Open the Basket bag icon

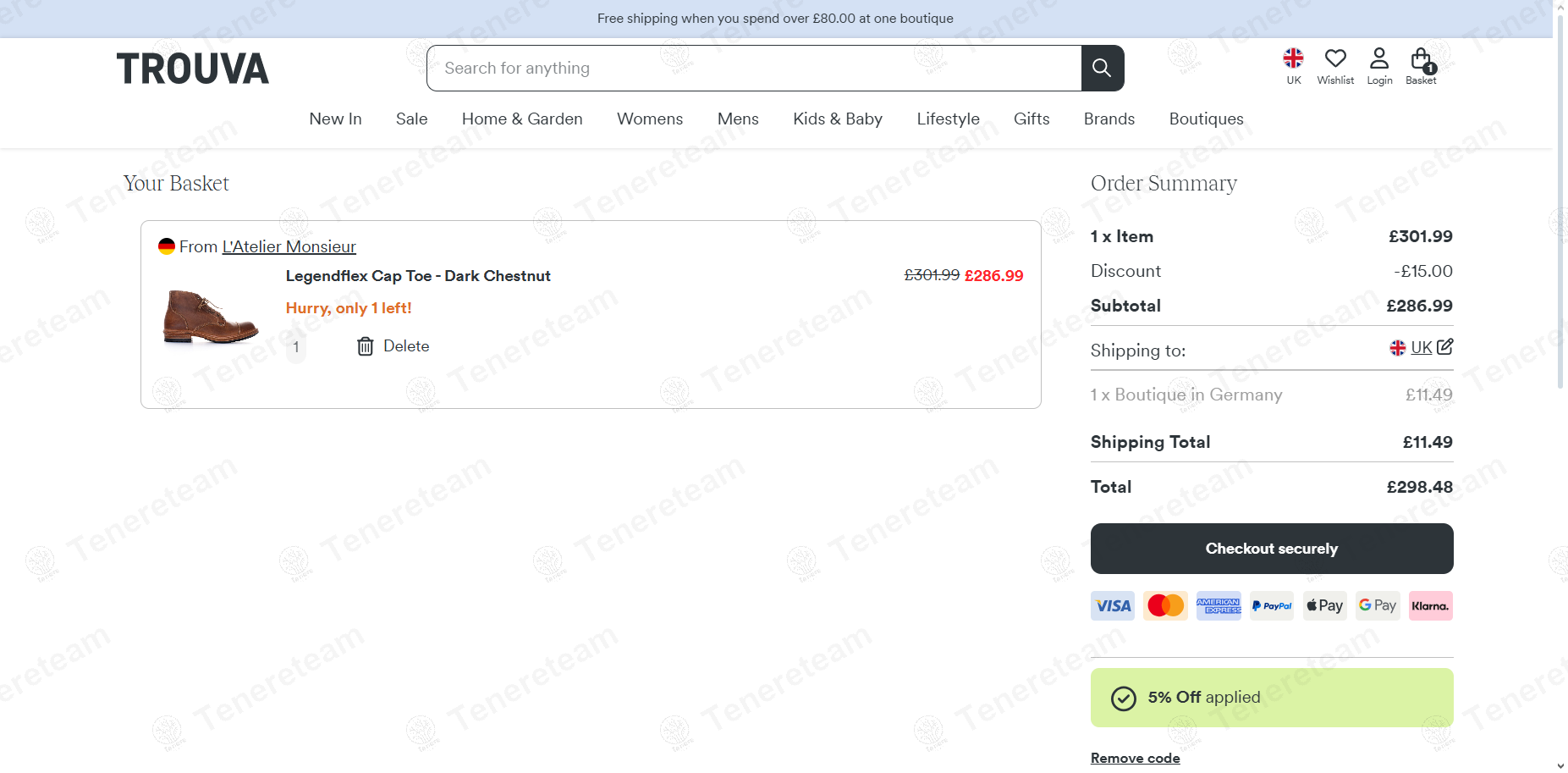coord(1421,58)
